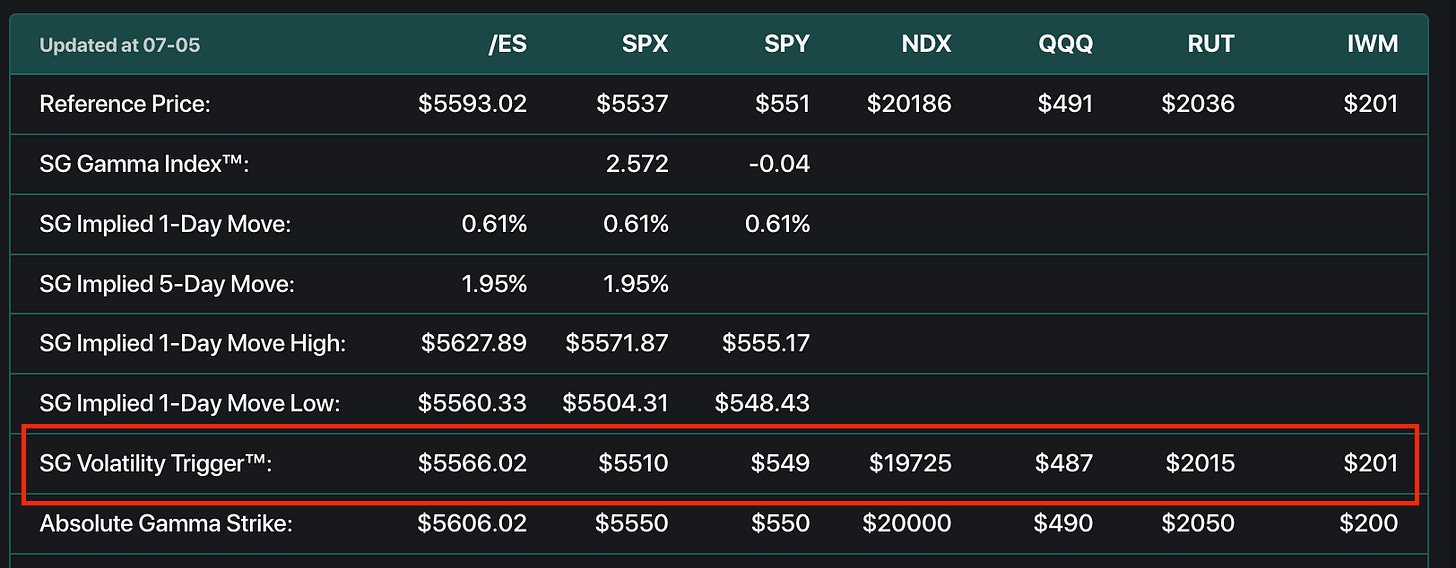Click SPY gamma index value -0.04
Viewport: 1456px width, 568px height.
pos(778,164)
